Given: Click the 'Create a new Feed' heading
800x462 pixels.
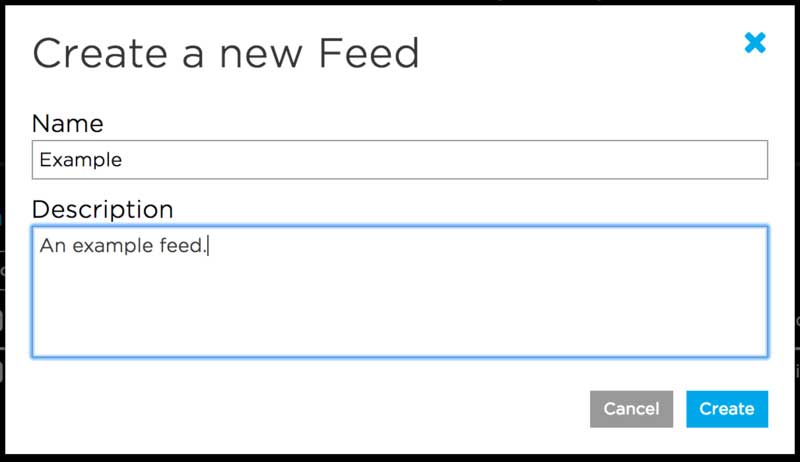Looking at the screenshot, I should (226, 53).
